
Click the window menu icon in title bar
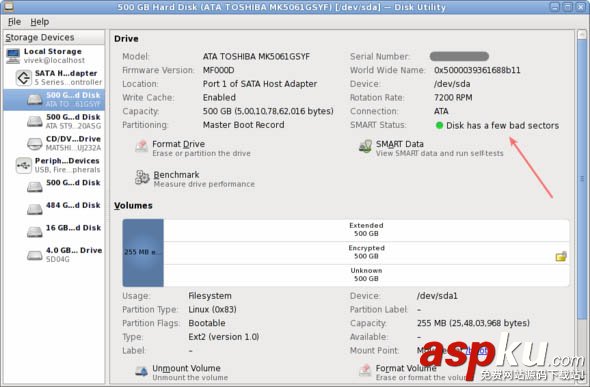[x=8, y=6]
